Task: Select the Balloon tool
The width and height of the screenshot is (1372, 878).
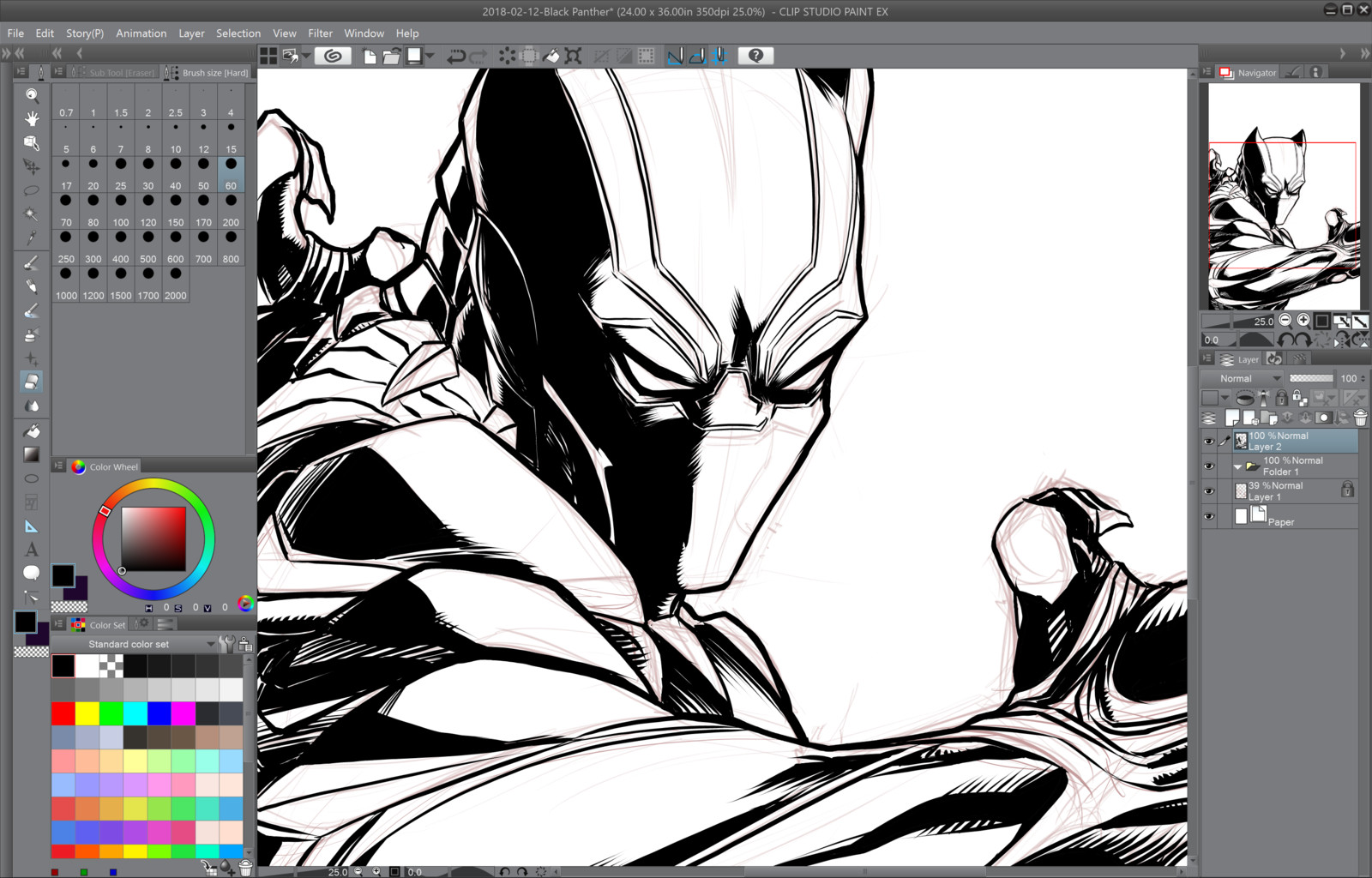Action: 32,573
